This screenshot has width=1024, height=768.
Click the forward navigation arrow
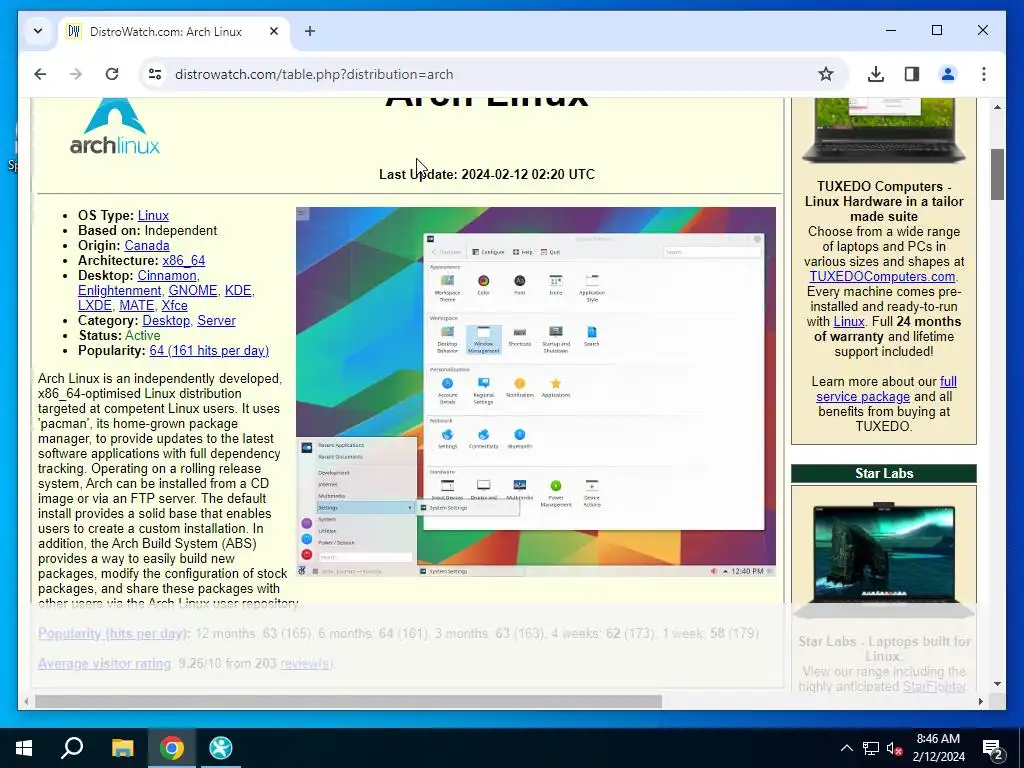(x=76, y=74)
